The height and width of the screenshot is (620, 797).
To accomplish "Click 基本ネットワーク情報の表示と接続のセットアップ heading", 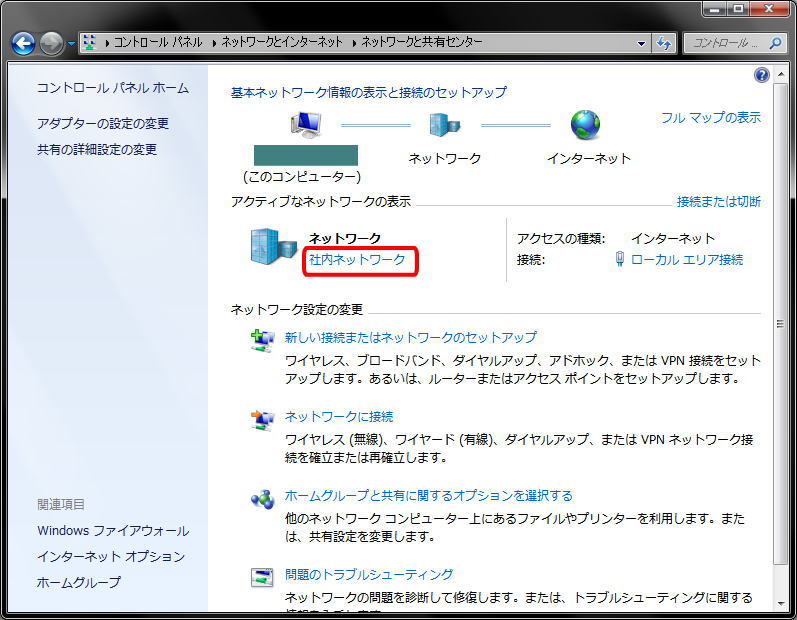I will (x=369, y=92).
